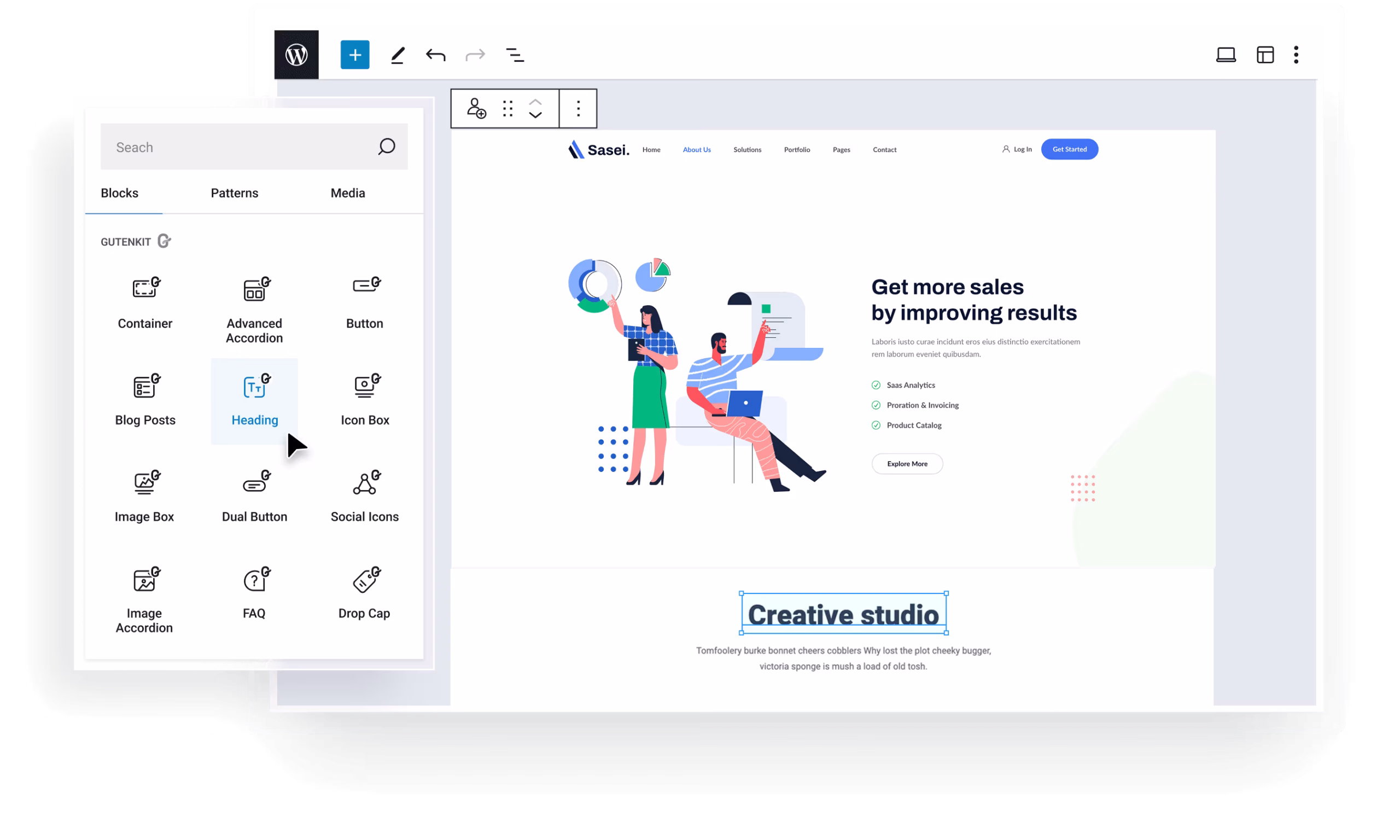This screenshot has width=1400, height=840.
Task: Open the Document Overview list view
Action: (x=515, y=55)
